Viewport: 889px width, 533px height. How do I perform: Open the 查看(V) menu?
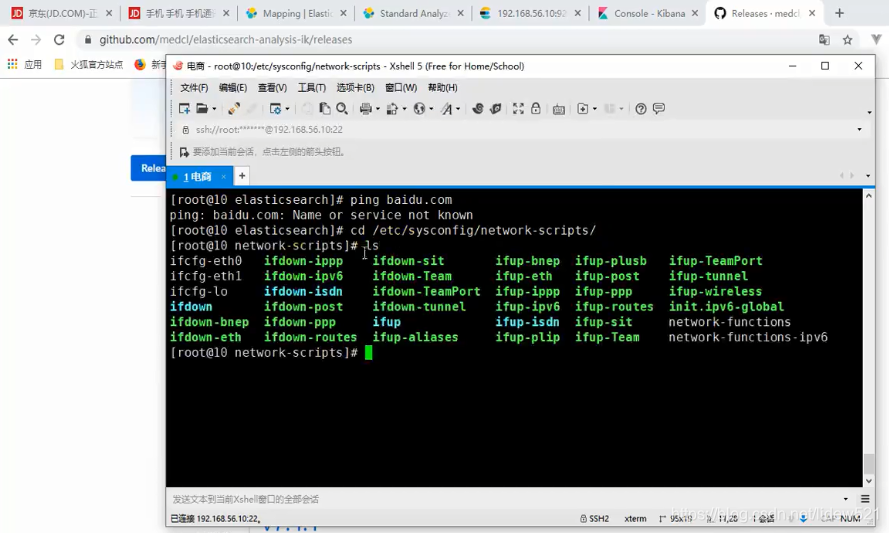click(272, 87)
